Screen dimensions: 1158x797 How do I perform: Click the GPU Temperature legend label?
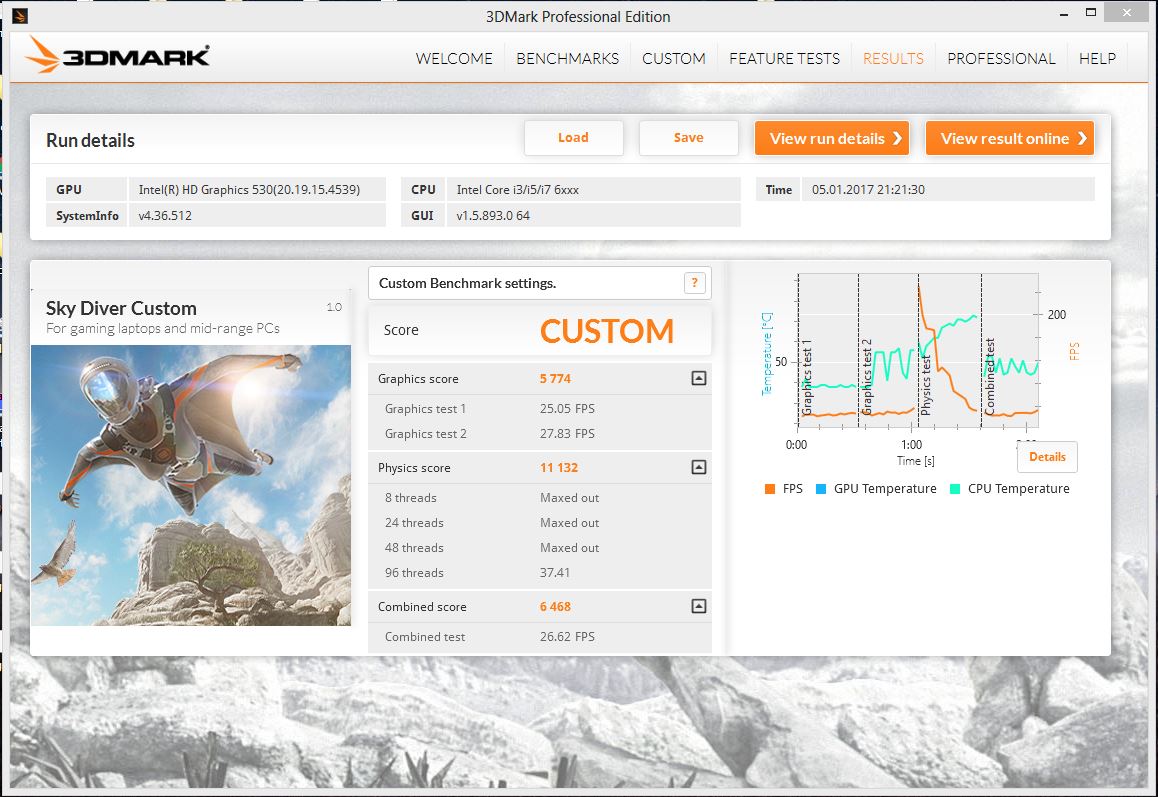pos(885,488)
